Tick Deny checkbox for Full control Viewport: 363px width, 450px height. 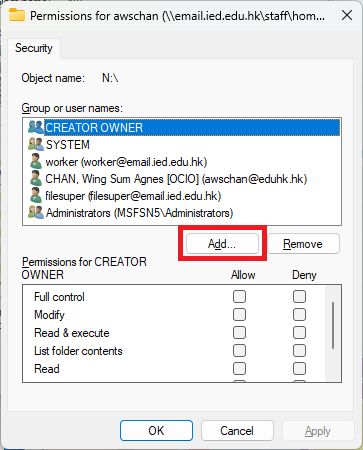(x=299, y=296)
